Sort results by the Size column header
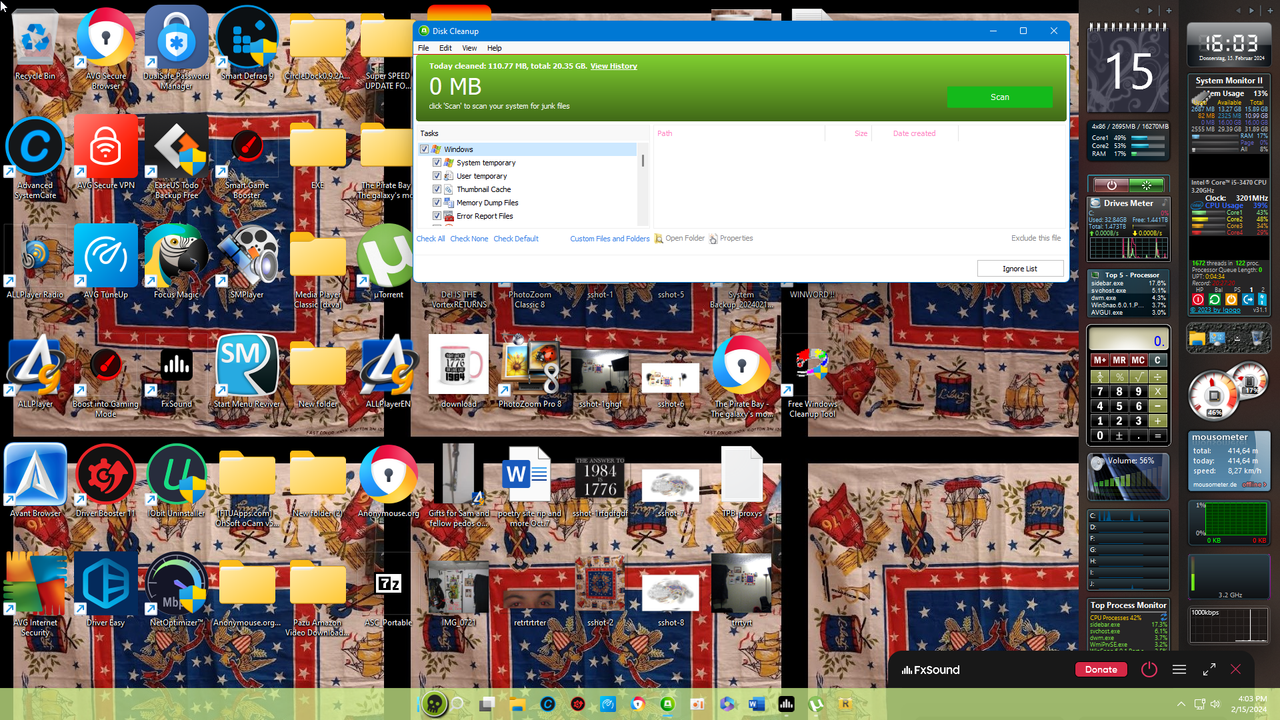 pos(861,133)
